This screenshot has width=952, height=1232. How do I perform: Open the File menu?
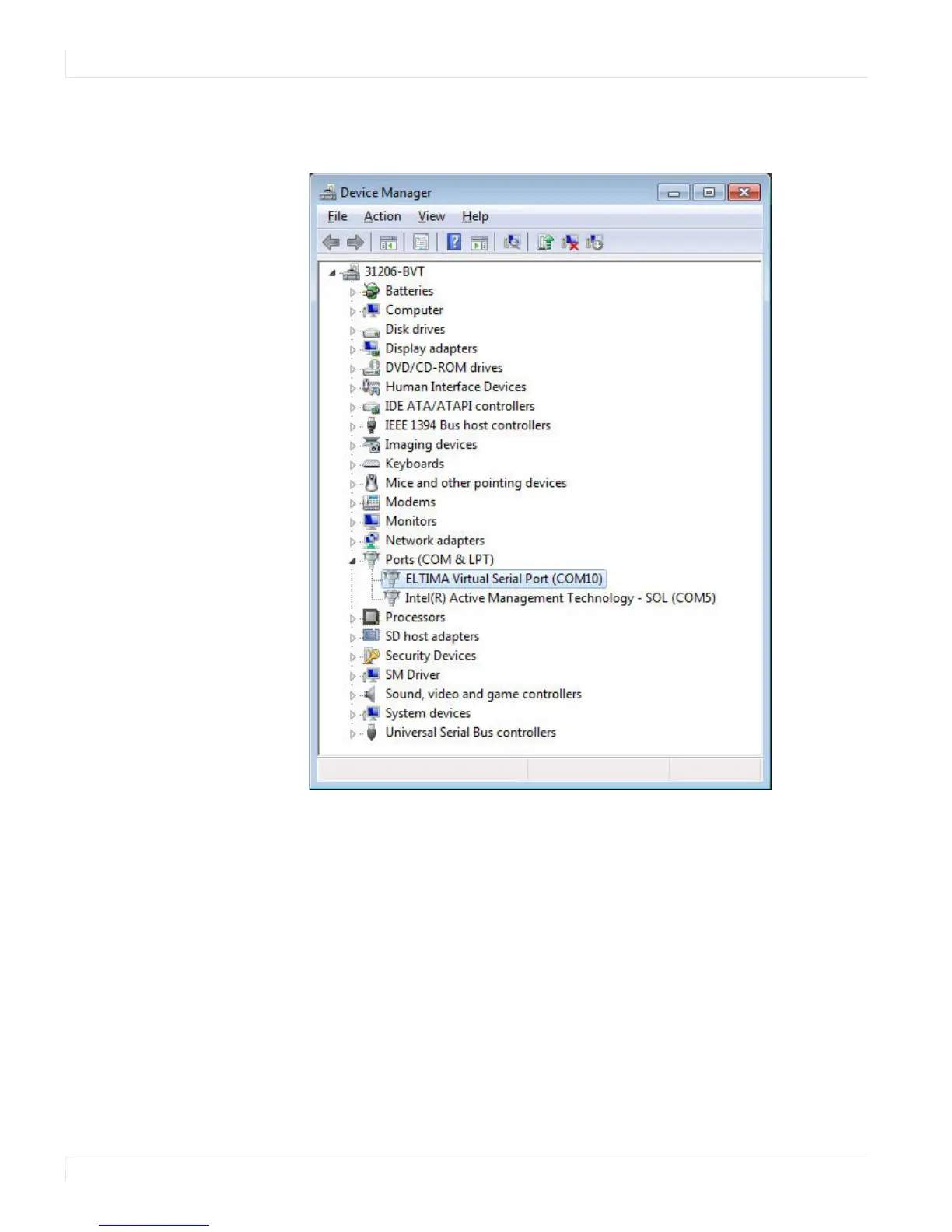click(x=338, y=217)
